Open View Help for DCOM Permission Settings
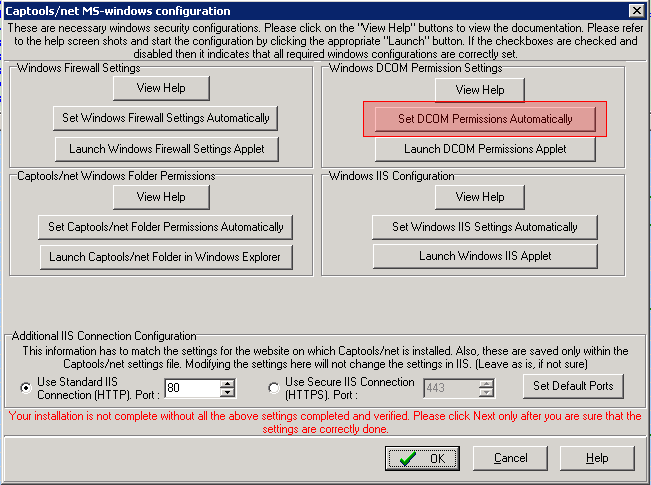Image resolution: width=651 pixels, height=485 pixels. [x=480, y=90]
